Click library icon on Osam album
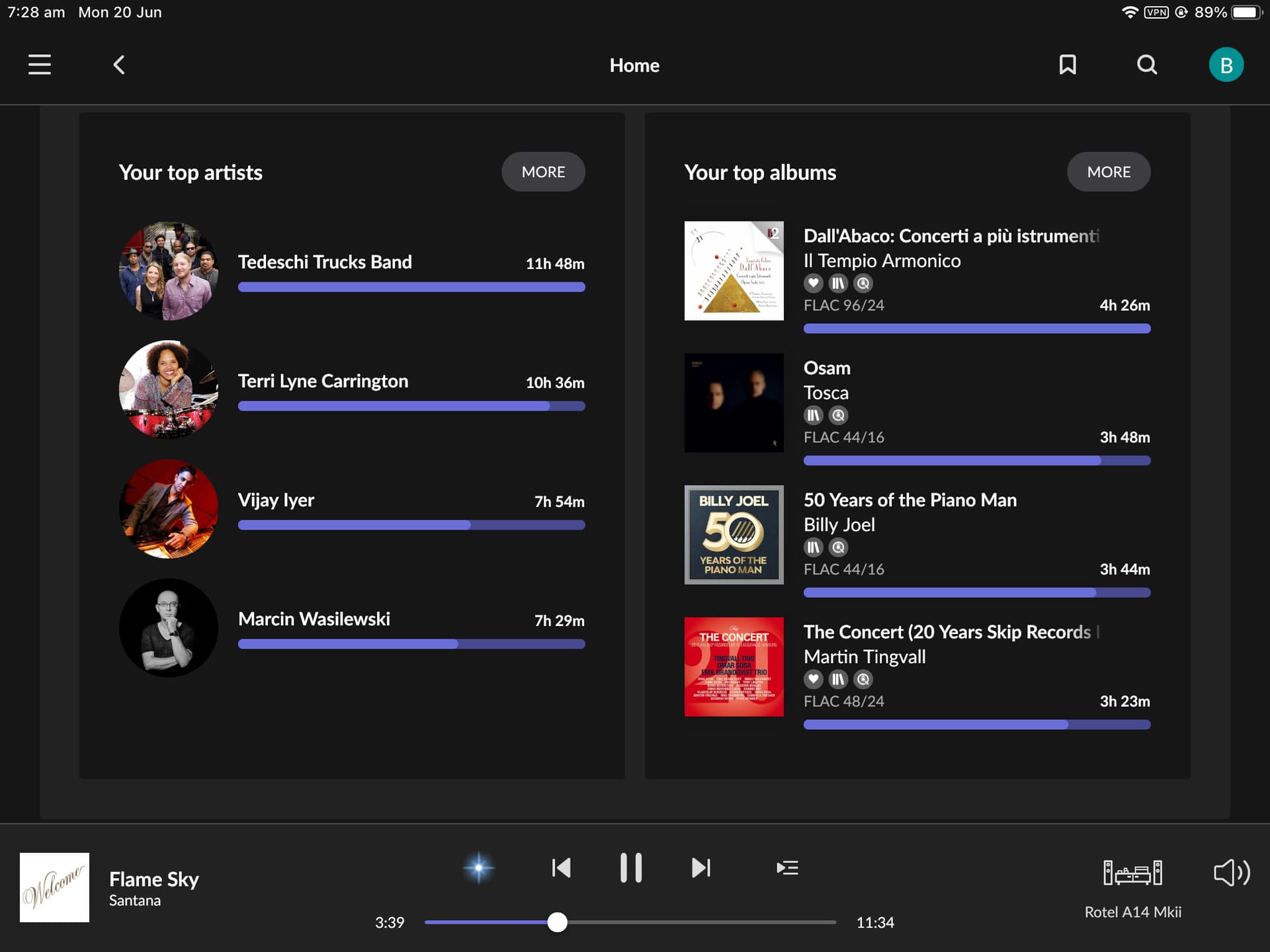The image size is (1270, 952). (x=814, y=415)
